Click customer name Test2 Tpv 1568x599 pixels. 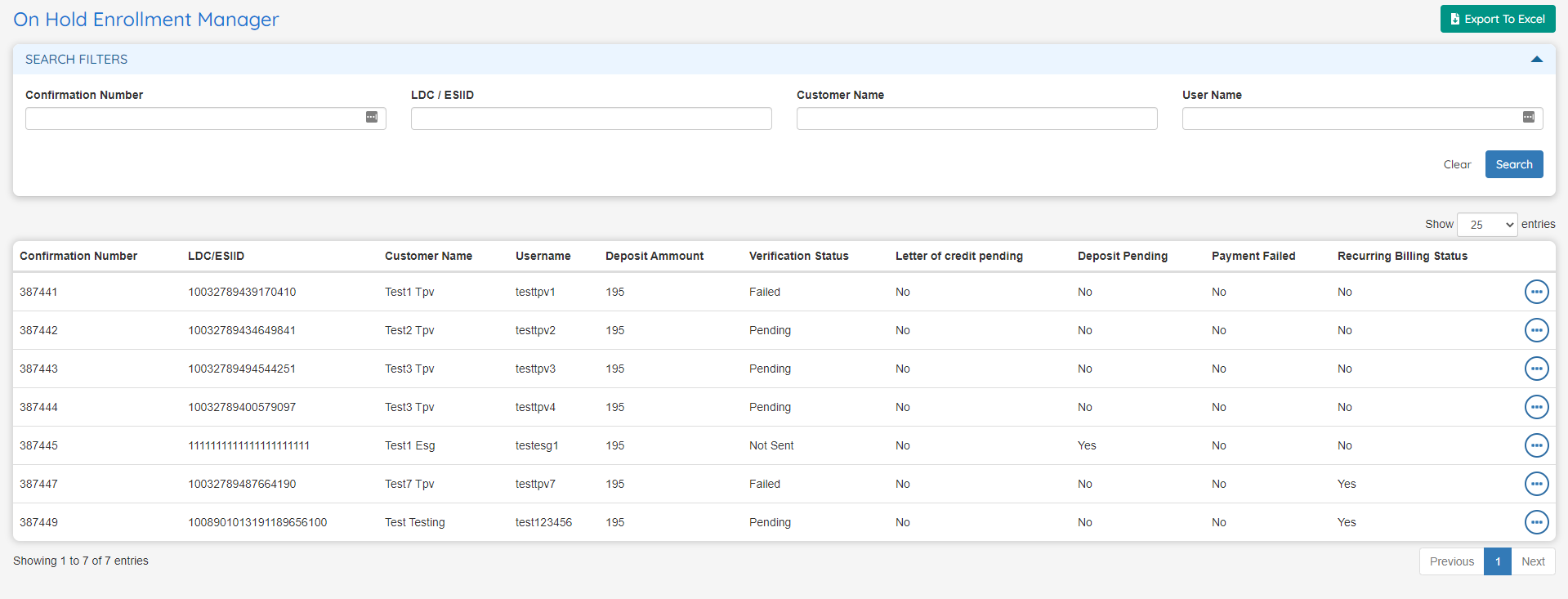click(409, 330)
